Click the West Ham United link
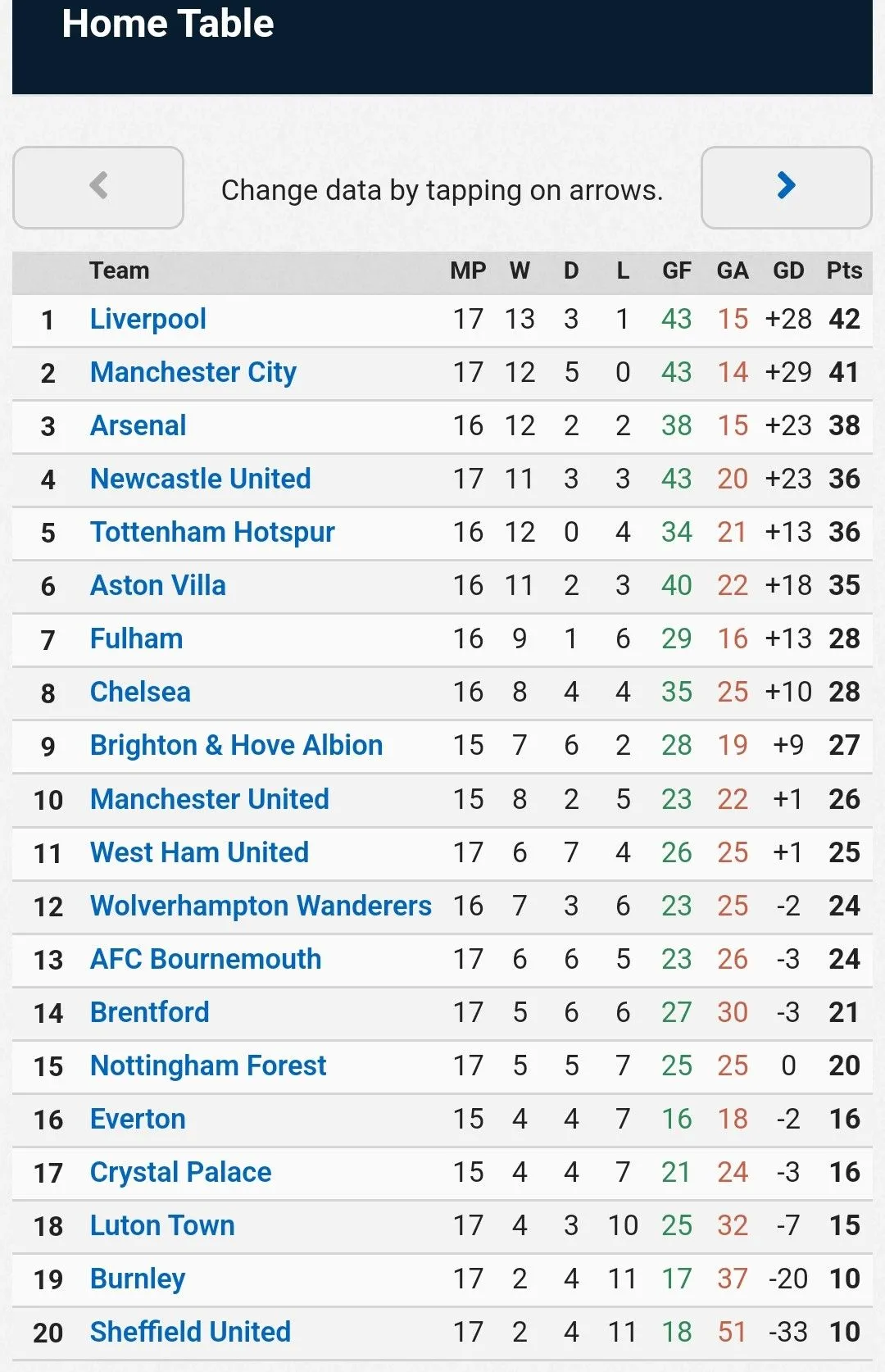 [x=199, y=852]
